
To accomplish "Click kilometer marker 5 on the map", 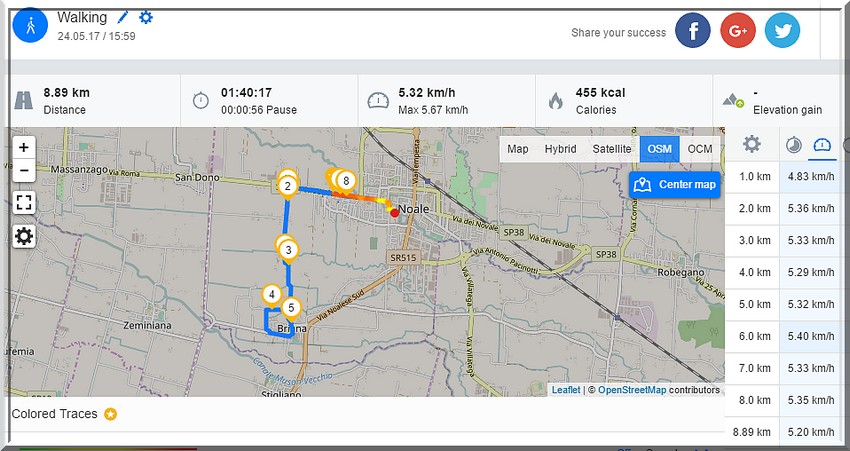I will click(x=291, y=308).
